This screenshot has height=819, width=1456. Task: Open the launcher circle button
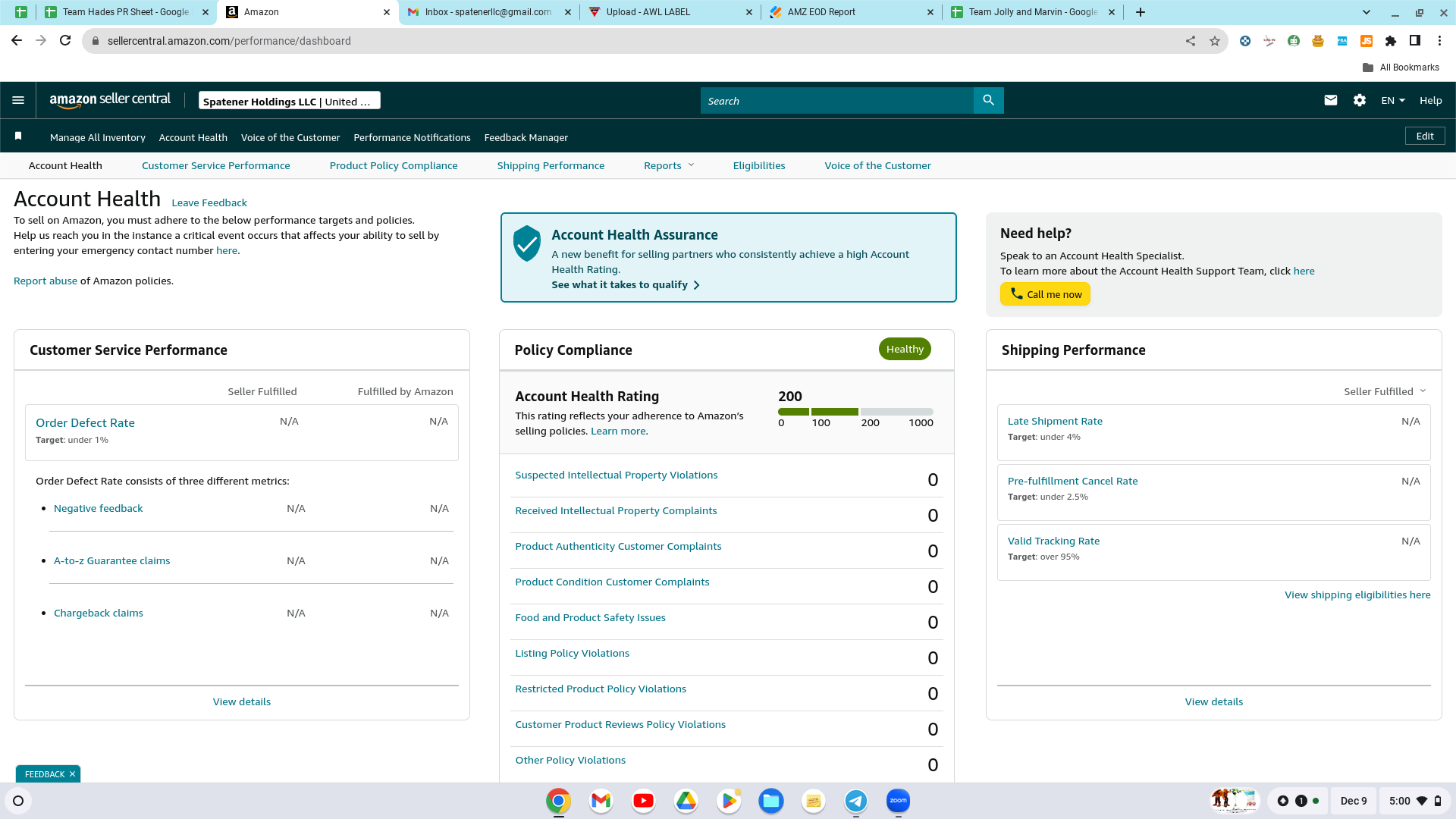click(x=18, y=801)
